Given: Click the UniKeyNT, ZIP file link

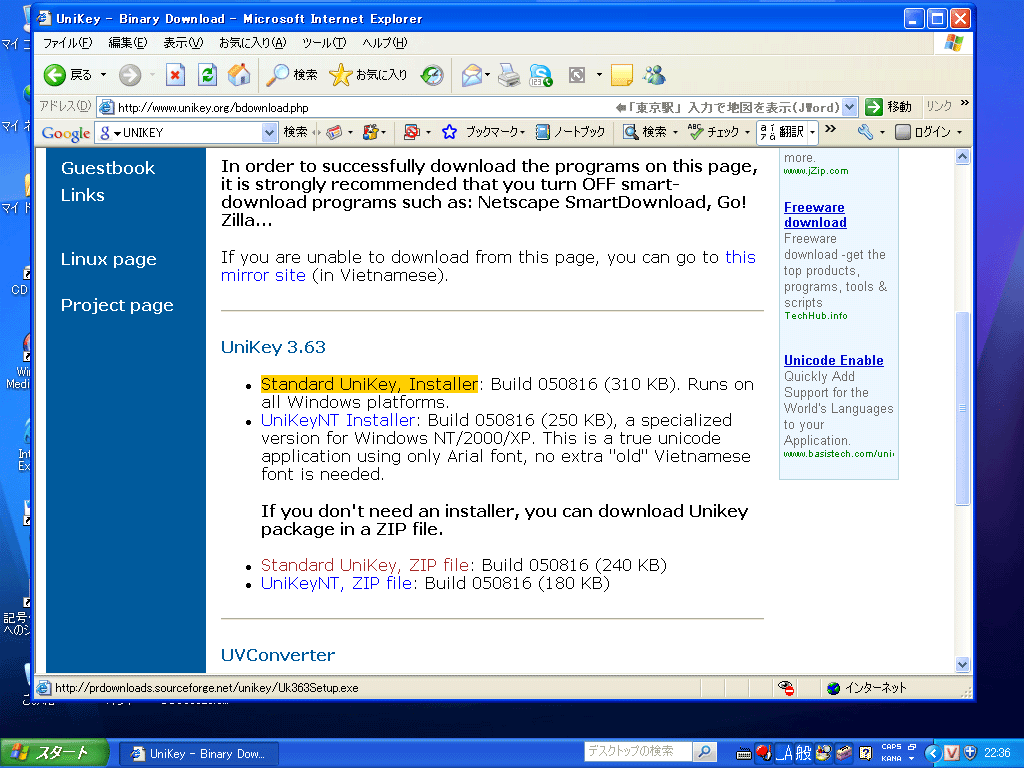Looking at the screenshot, I should tap(336, 583).
